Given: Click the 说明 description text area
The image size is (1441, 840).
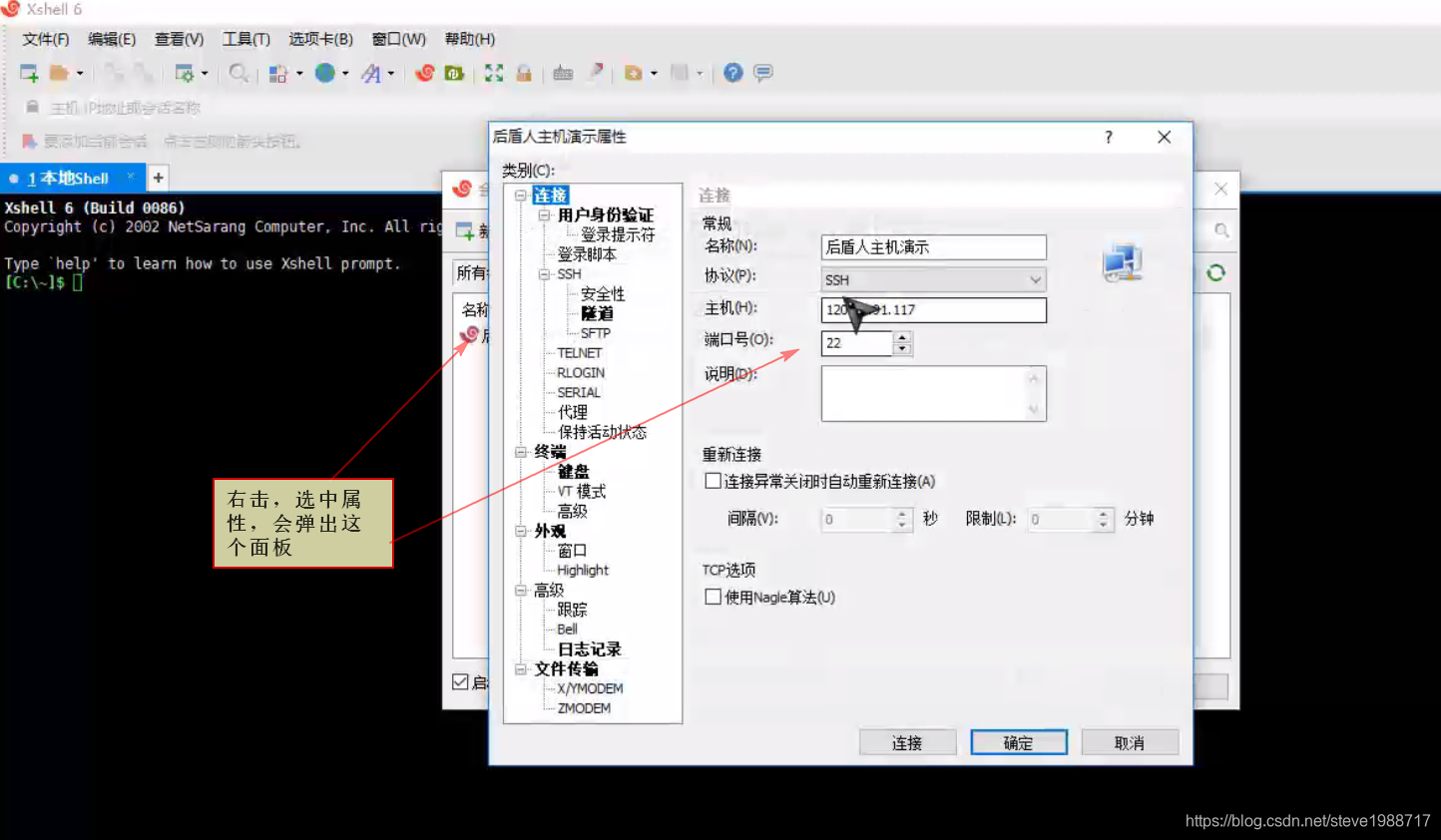Looking at the screenshot, I should [x=933, y=393].
